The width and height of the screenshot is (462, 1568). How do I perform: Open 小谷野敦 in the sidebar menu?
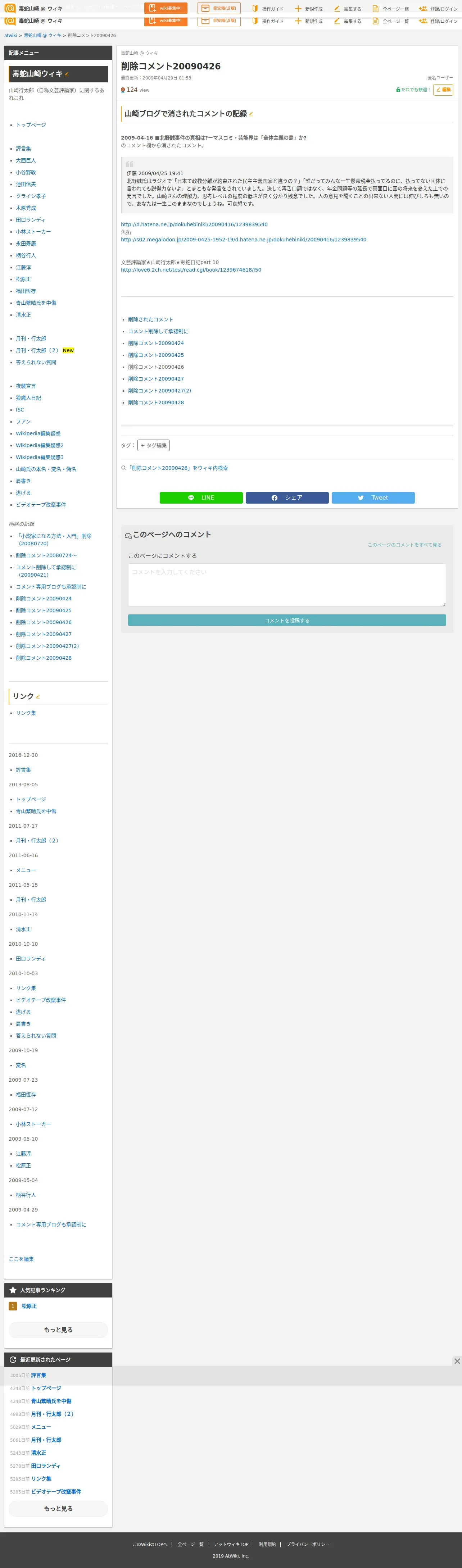26,172
